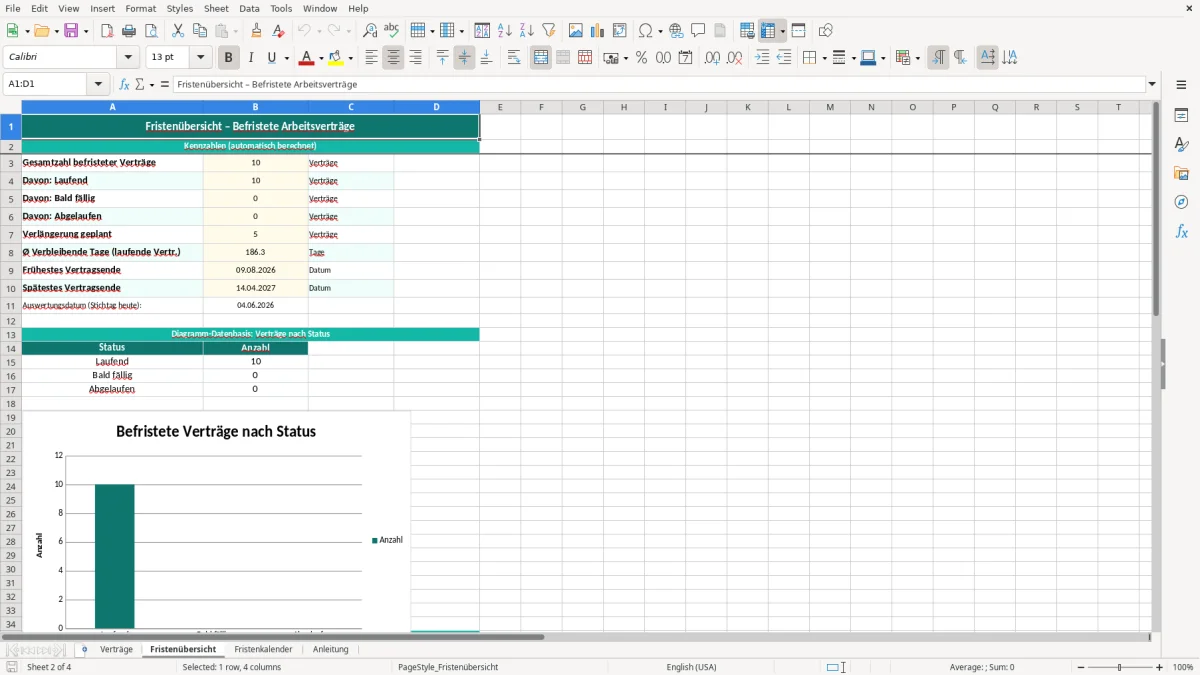Screen dimensions: 1200x675
Task: Open sidebar Properties panel icon
Action: click(1181, 116)
